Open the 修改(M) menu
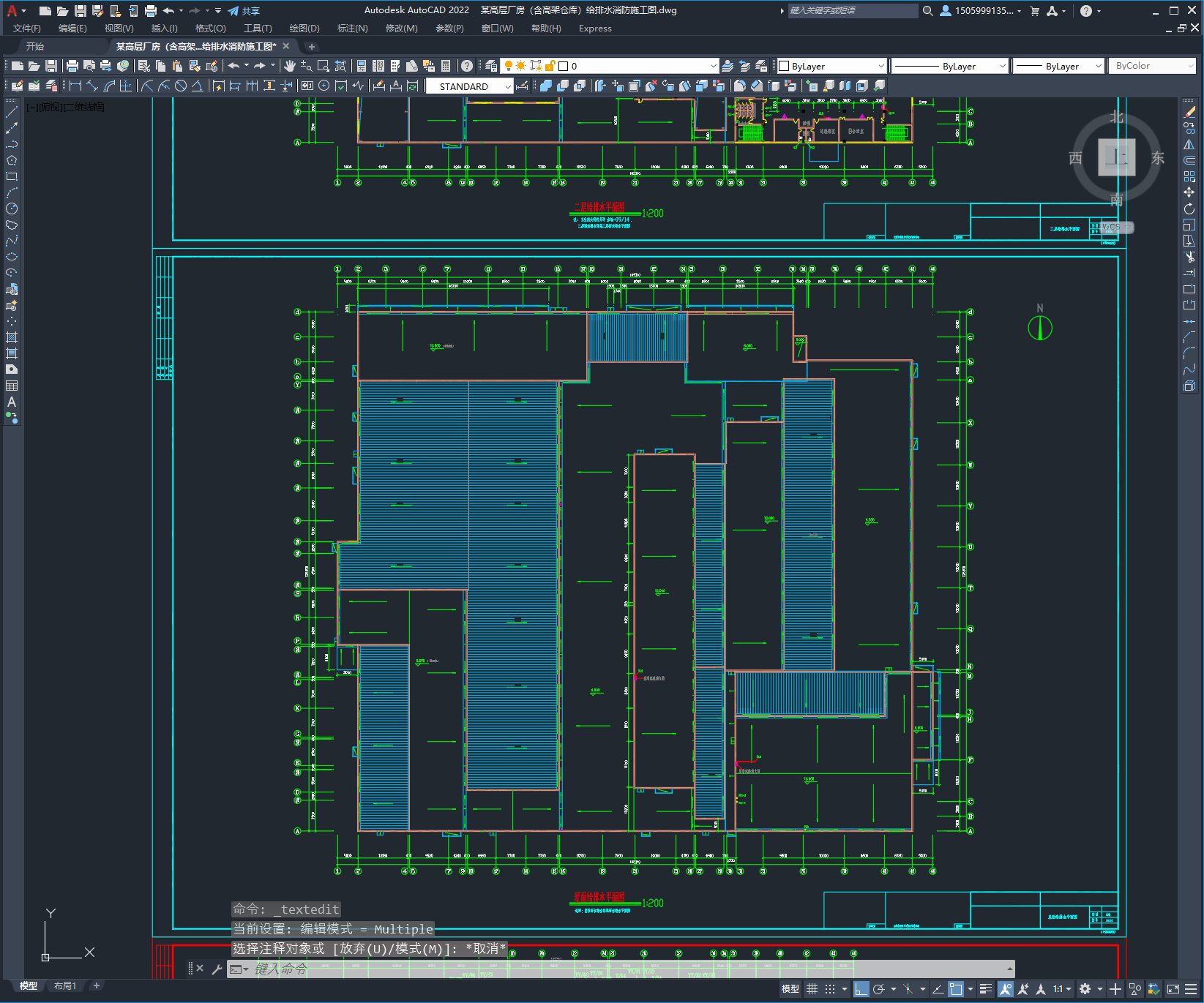Image resolution: width=1204 pixels, height=1003 pixels. click(x=401, y=29)
